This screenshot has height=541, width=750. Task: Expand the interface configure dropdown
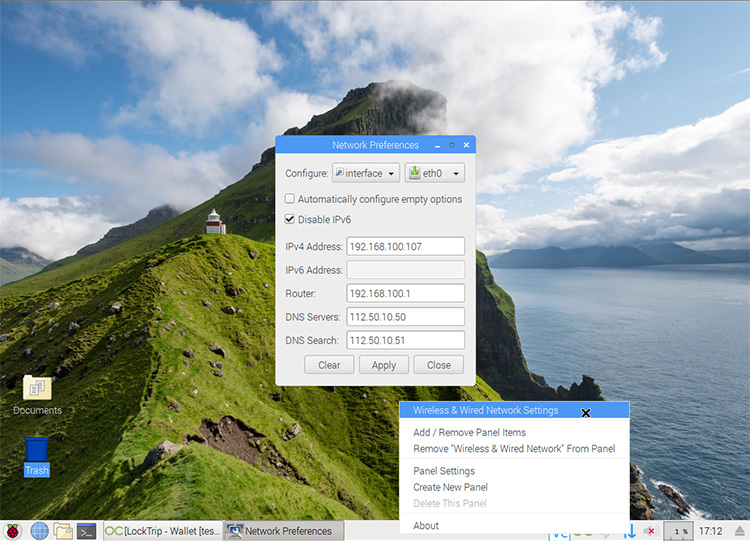pos(366,173)
